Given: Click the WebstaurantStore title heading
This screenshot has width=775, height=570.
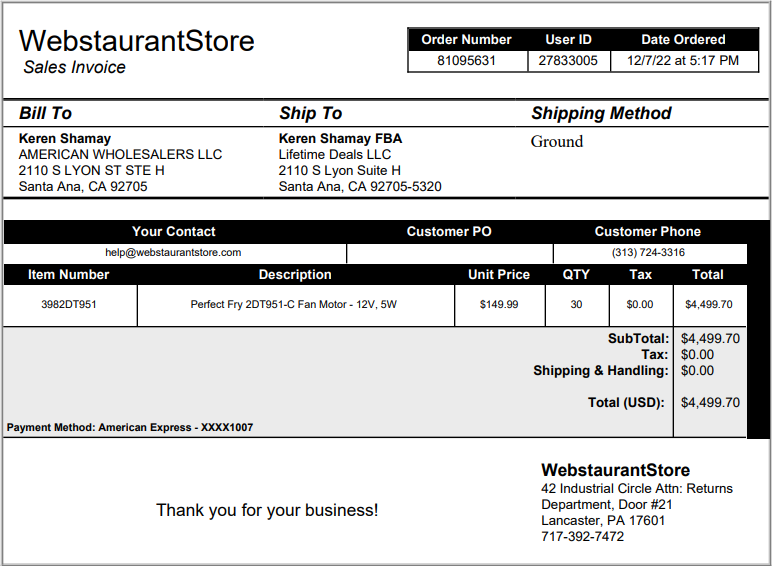Looking at the screenshot, I should coord(137,41).
